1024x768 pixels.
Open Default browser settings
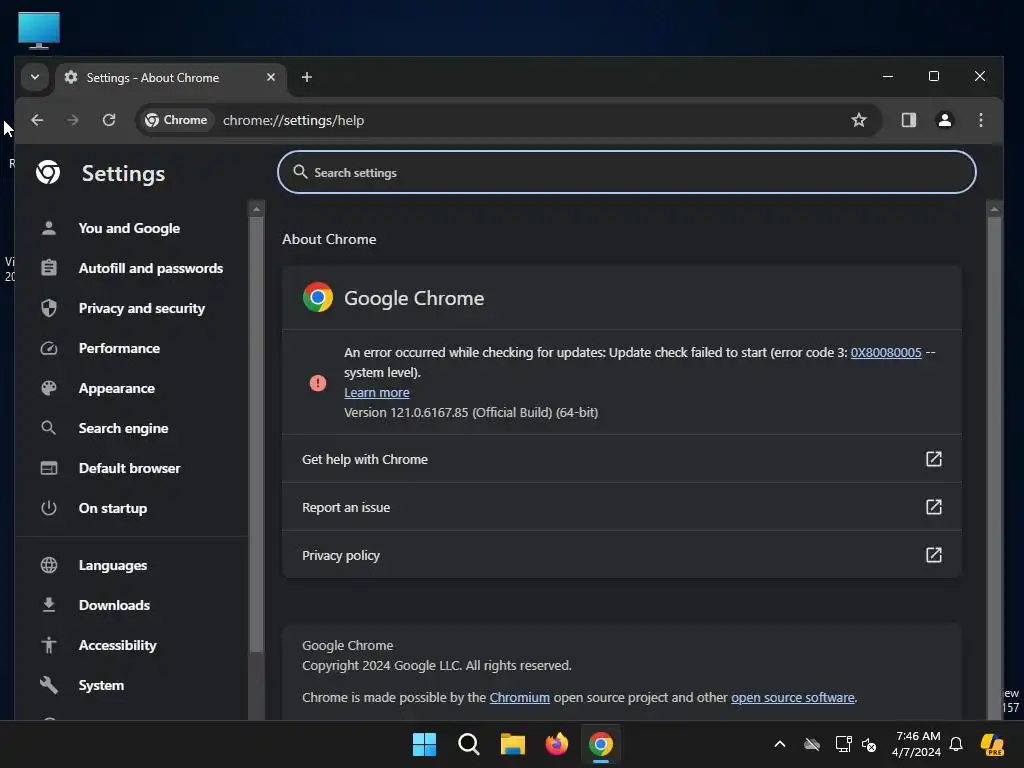129,468
